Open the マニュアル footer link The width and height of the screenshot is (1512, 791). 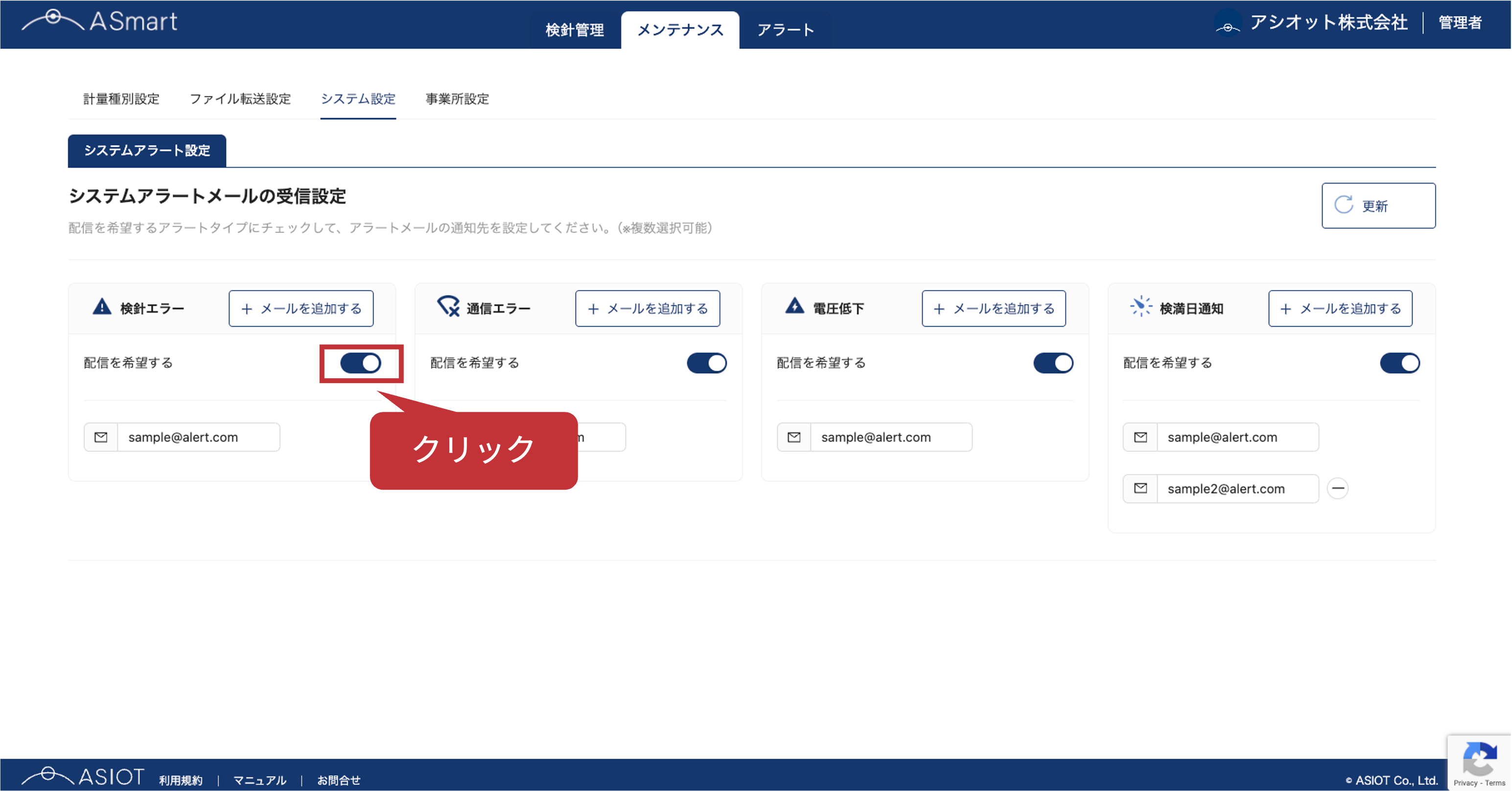pyautogui.click(x=259, y=780)
